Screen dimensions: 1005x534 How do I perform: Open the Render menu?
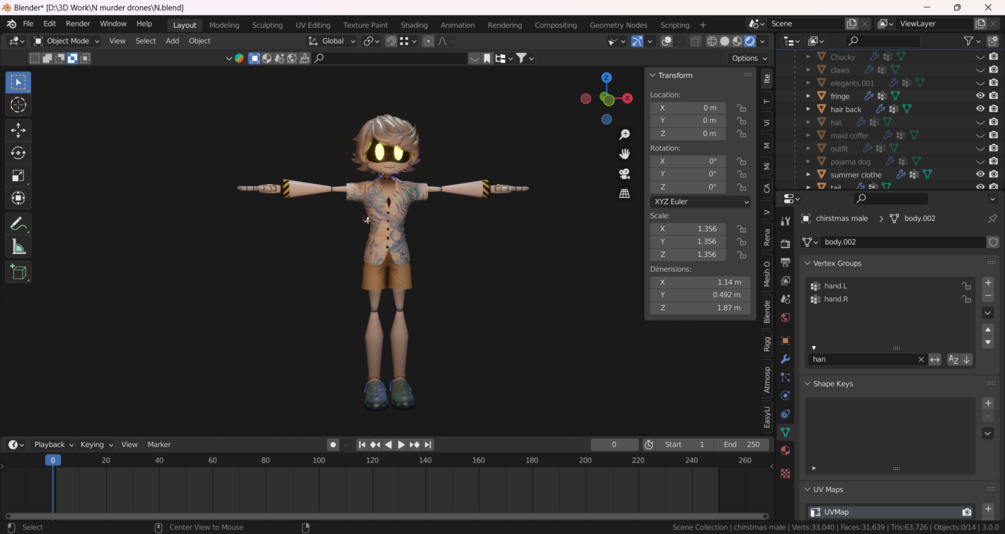pos(77,24)
